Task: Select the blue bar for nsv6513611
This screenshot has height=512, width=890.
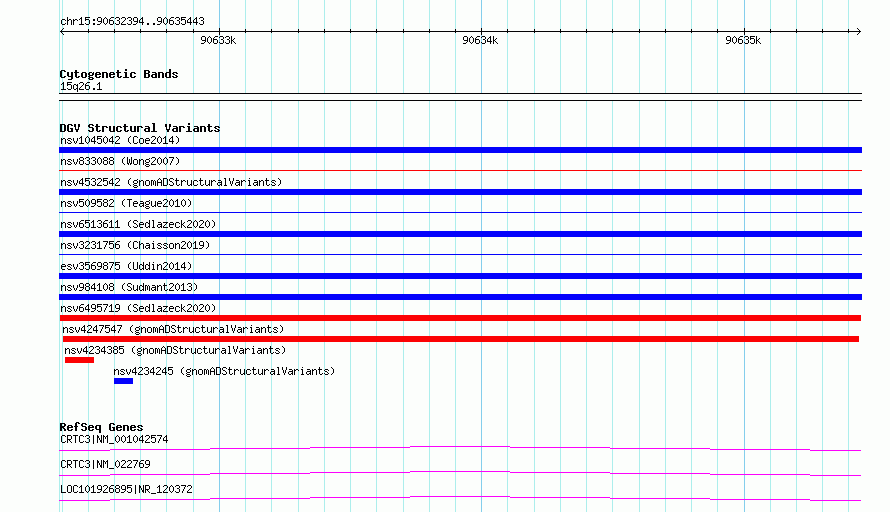Action: [x=460, y=234]
